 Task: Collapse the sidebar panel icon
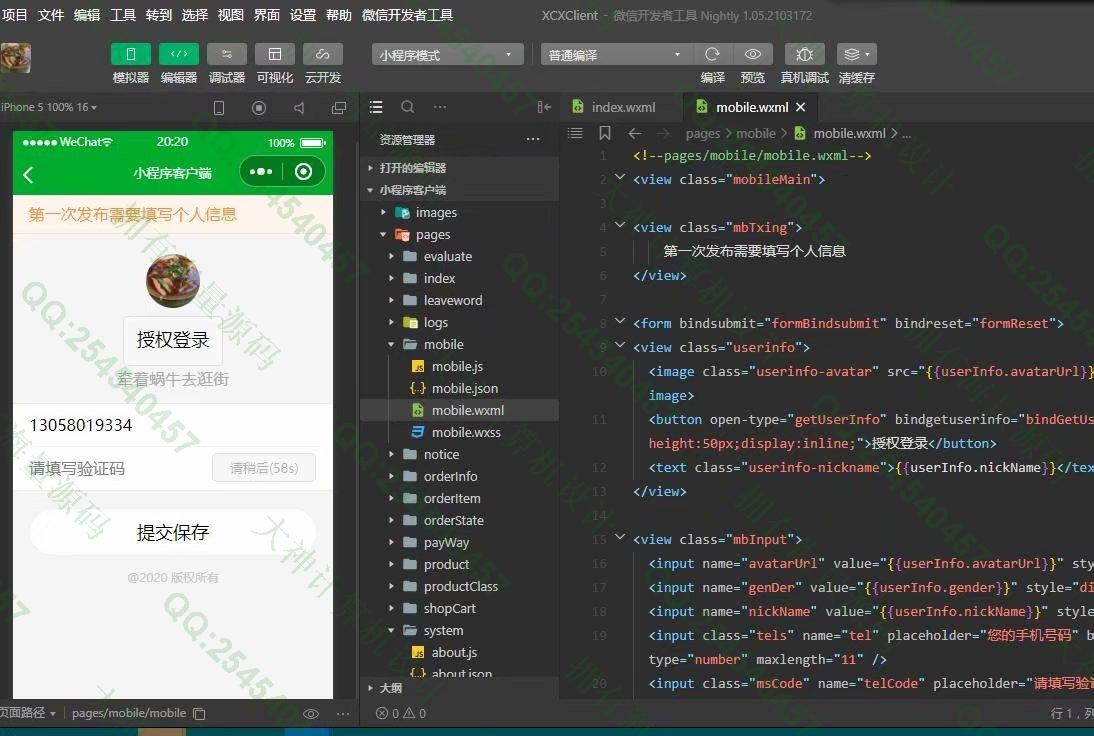tap(544, 107)
